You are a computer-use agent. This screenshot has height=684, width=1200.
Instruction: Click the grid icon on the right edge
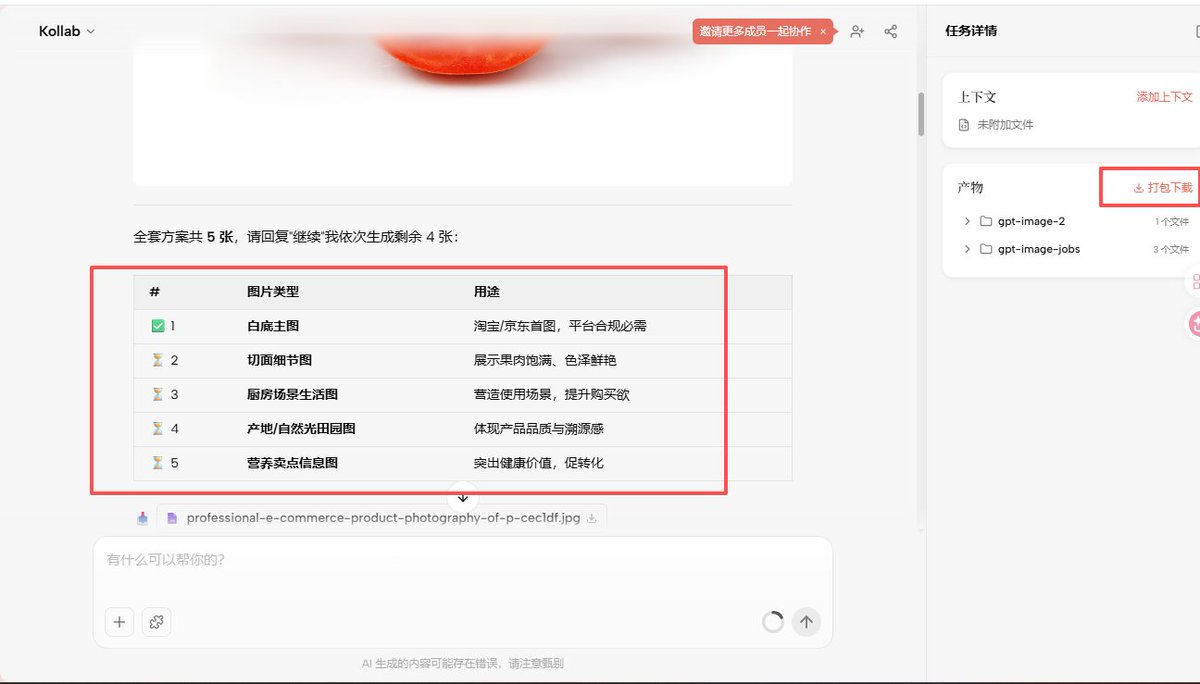[1195, 281]
